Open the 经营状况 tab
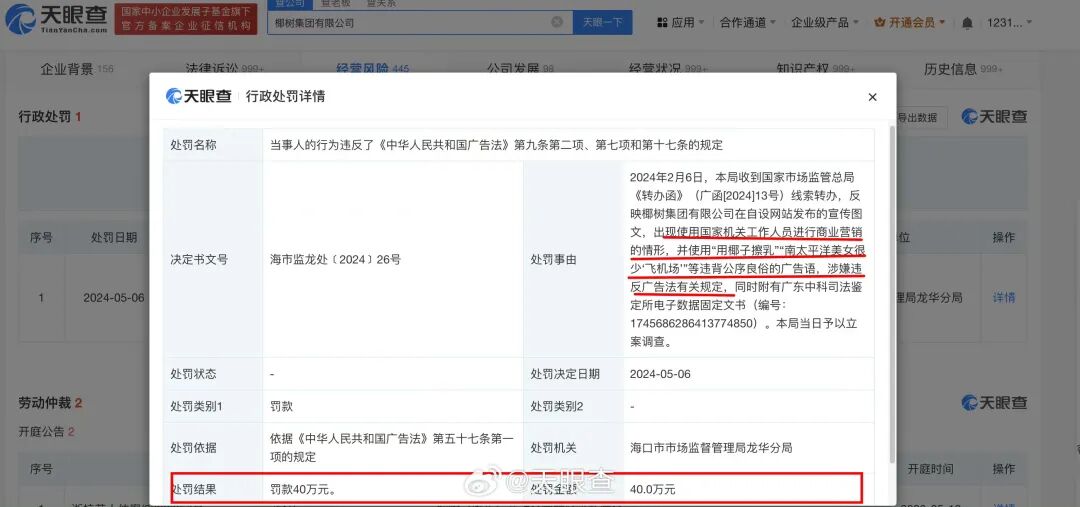 tap(668, 69)
